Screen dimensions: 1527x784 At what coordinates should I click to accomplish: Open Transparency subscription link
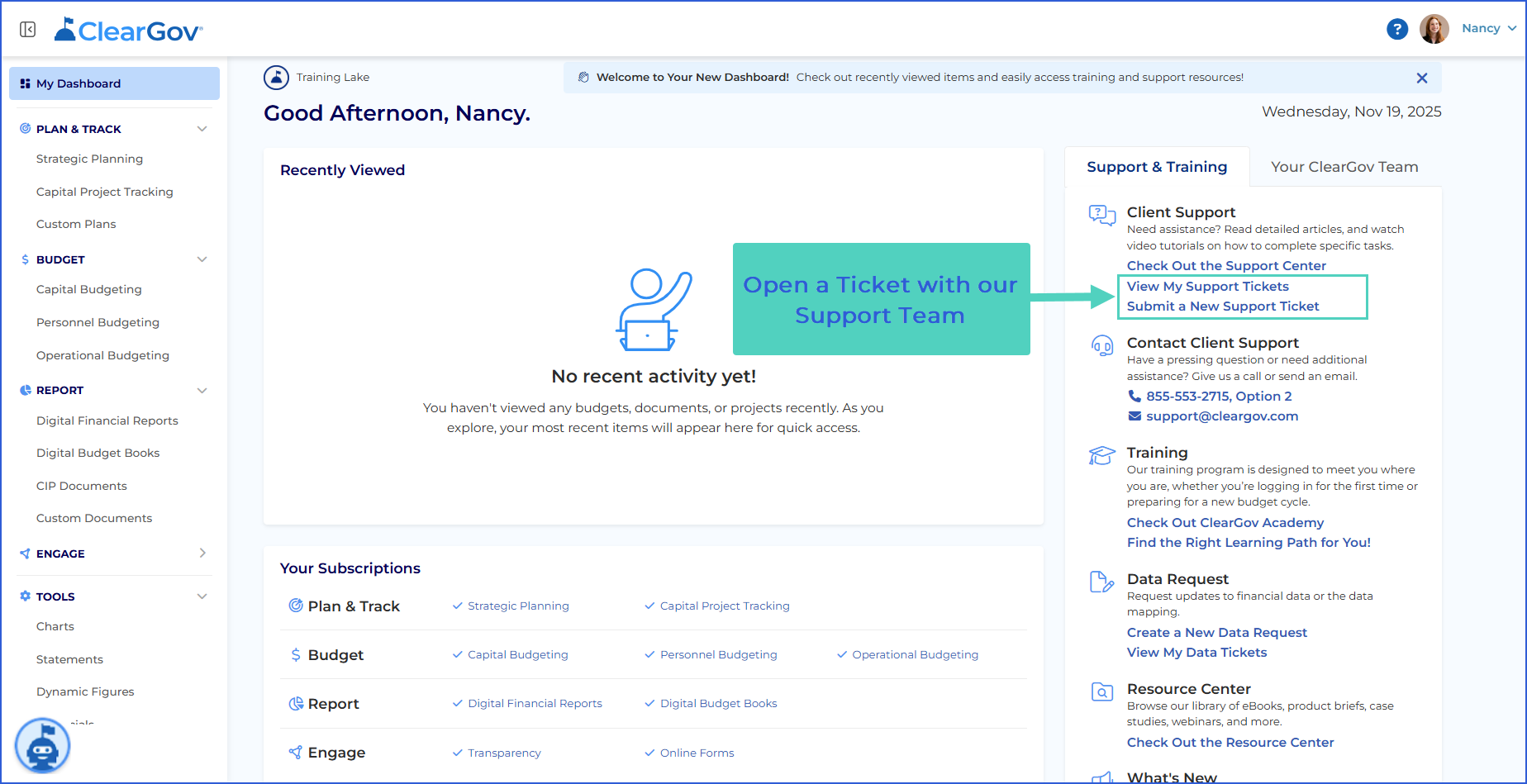(x=505, y=753)
